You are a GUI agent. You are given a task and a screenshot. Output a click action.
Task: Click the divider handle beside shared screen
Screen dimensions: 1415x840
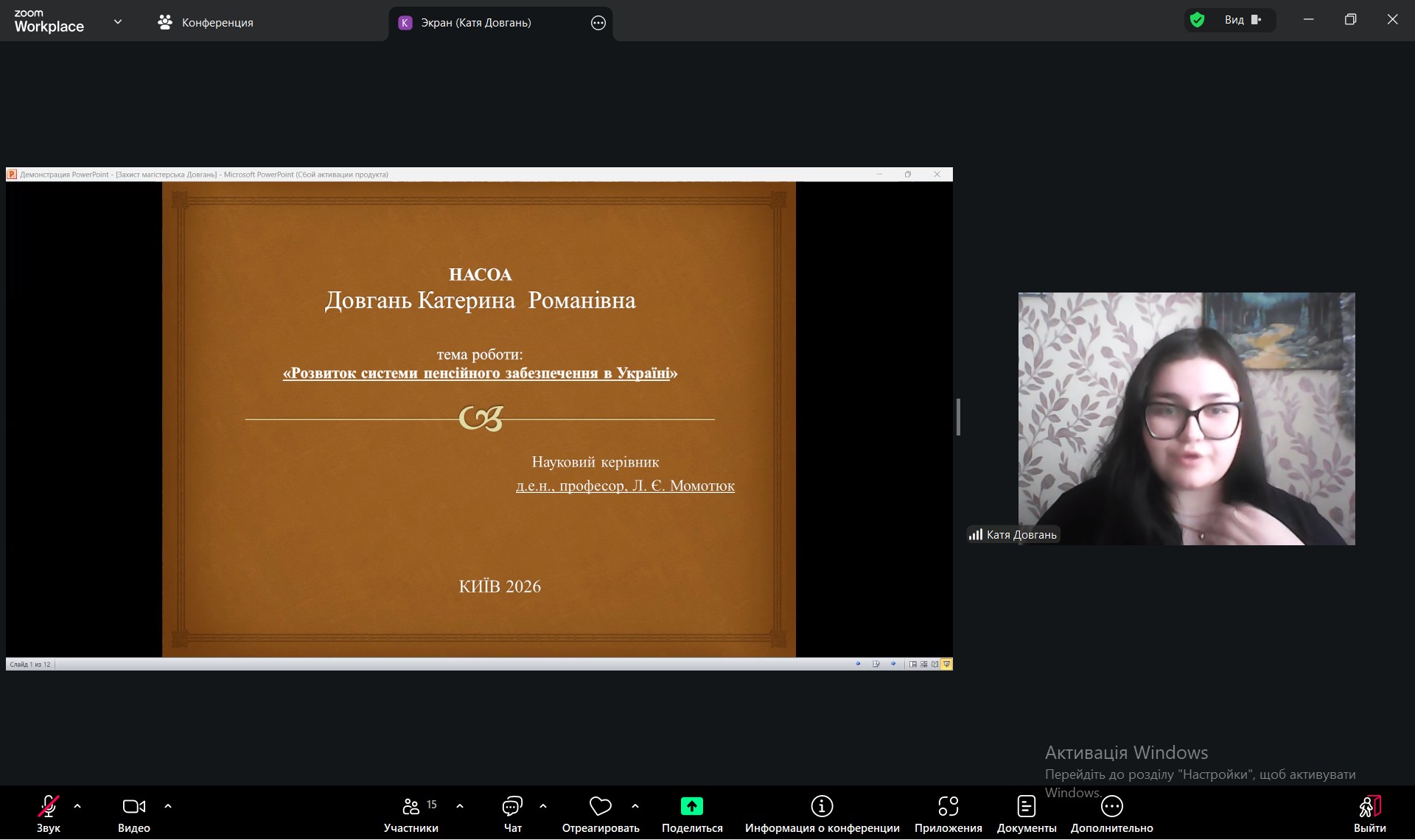tap(958, 417)
